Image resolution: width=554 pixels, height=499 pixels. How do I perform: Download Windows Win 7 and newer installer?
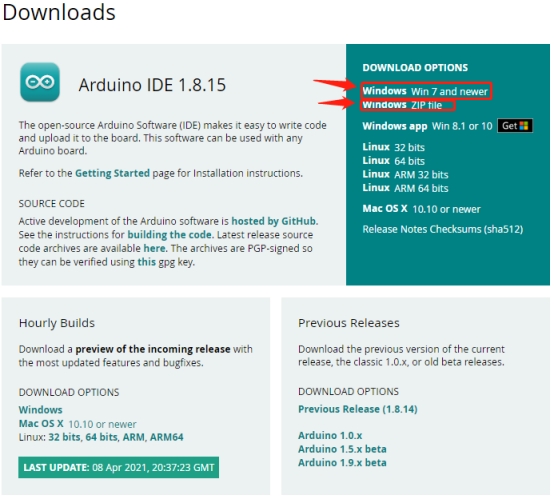click(x=425, y=91)
